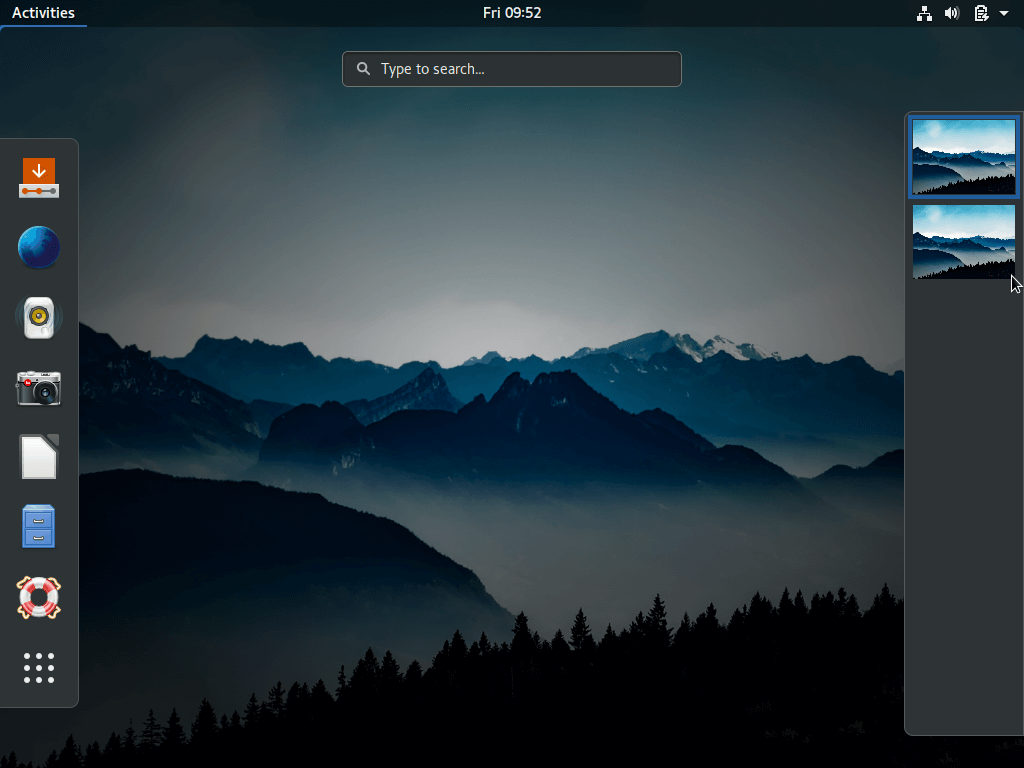Click the Activities button
Screen dimensions: 1024x768
[43, 13]
